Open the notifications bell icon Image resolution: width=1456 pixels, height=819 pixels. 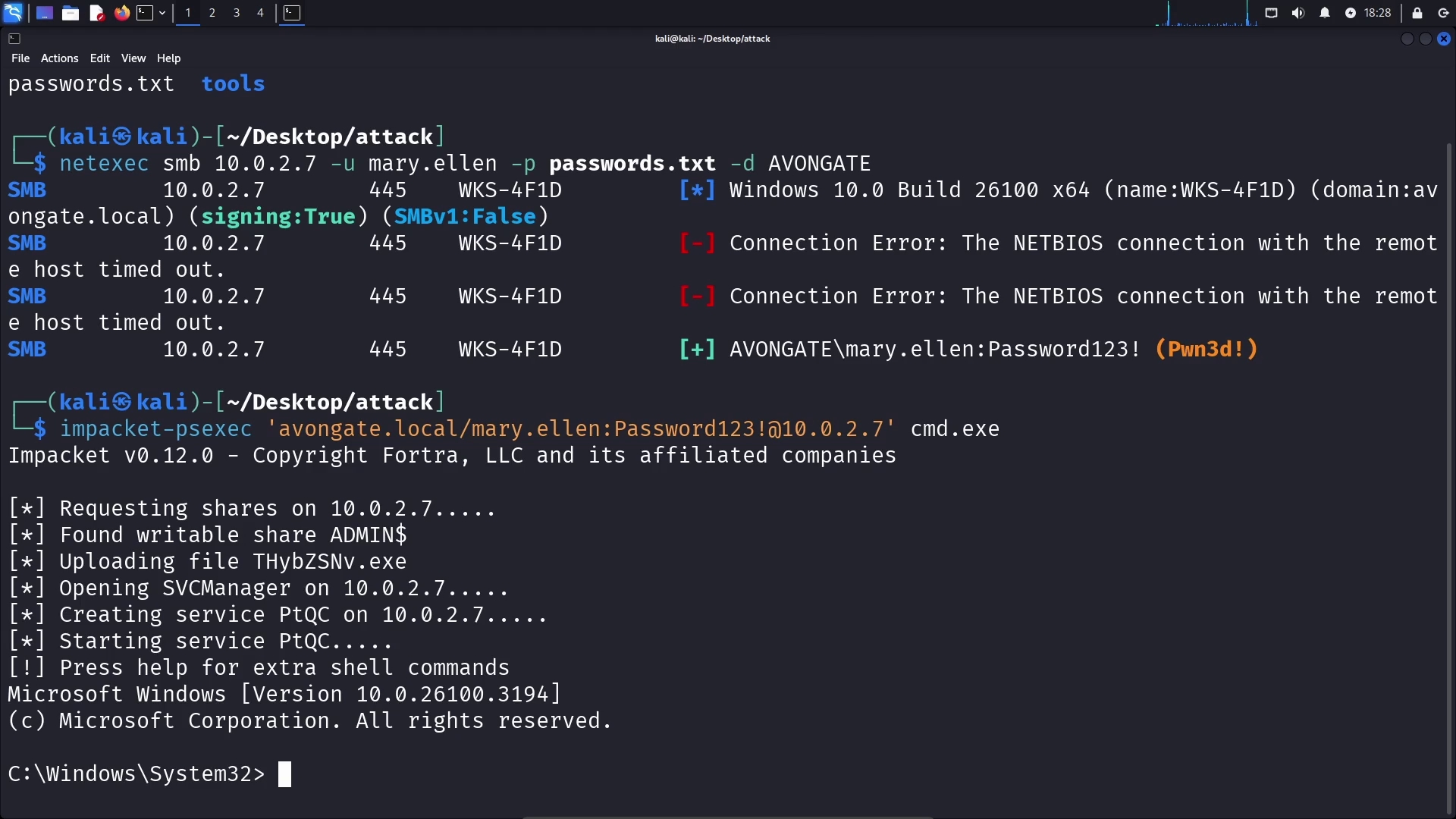pyautogui.click(x=1325, y=13)
